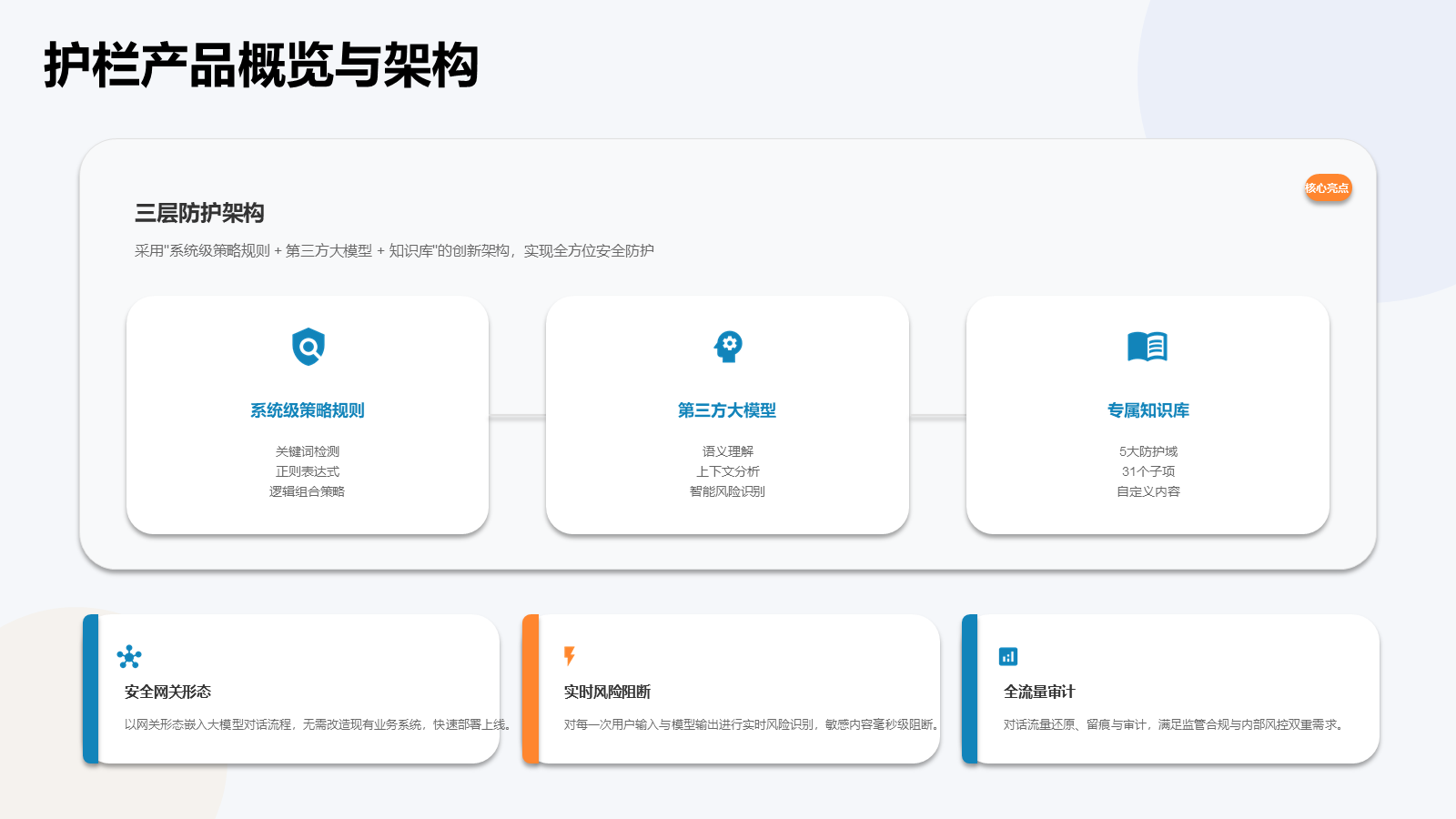Viewport: 1456px width, 819px height.
Task: Click the blue accent bar of 全流量审计 card
Action: [x=970, y=689]
